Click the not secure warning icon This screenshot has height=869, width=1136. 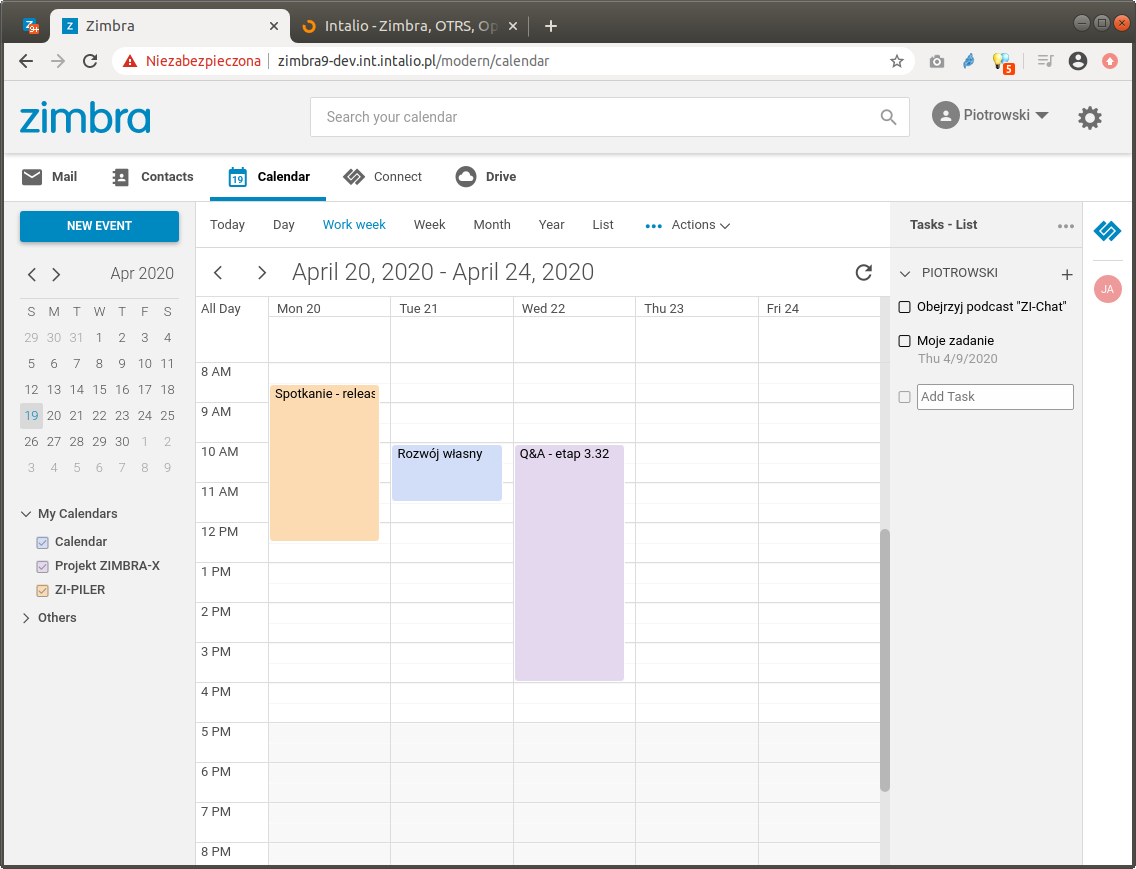point(130,61)
